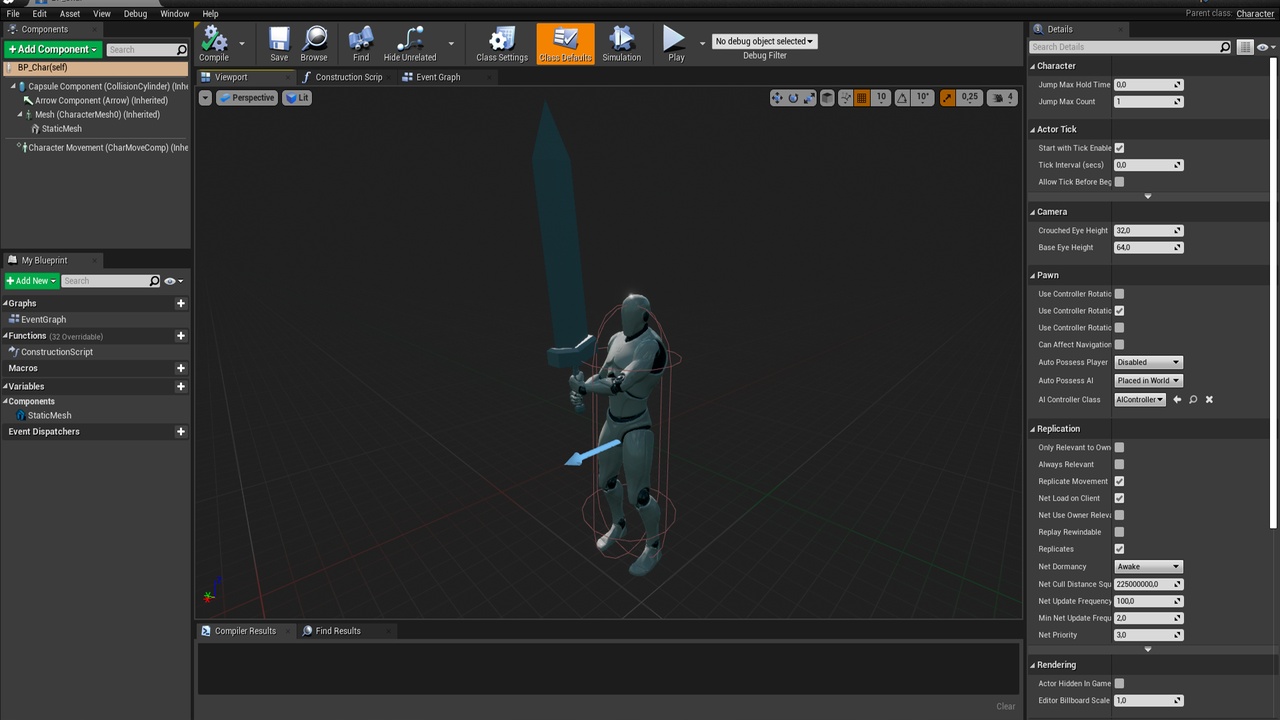
Task: Open My Blueprint view options eye
Action: tap(173, 281)
